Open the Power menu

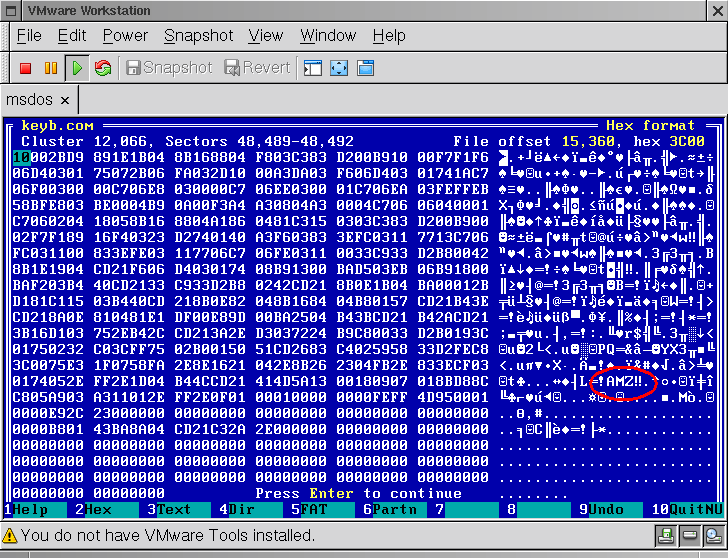pyautogui.click(x=125, y=36)
